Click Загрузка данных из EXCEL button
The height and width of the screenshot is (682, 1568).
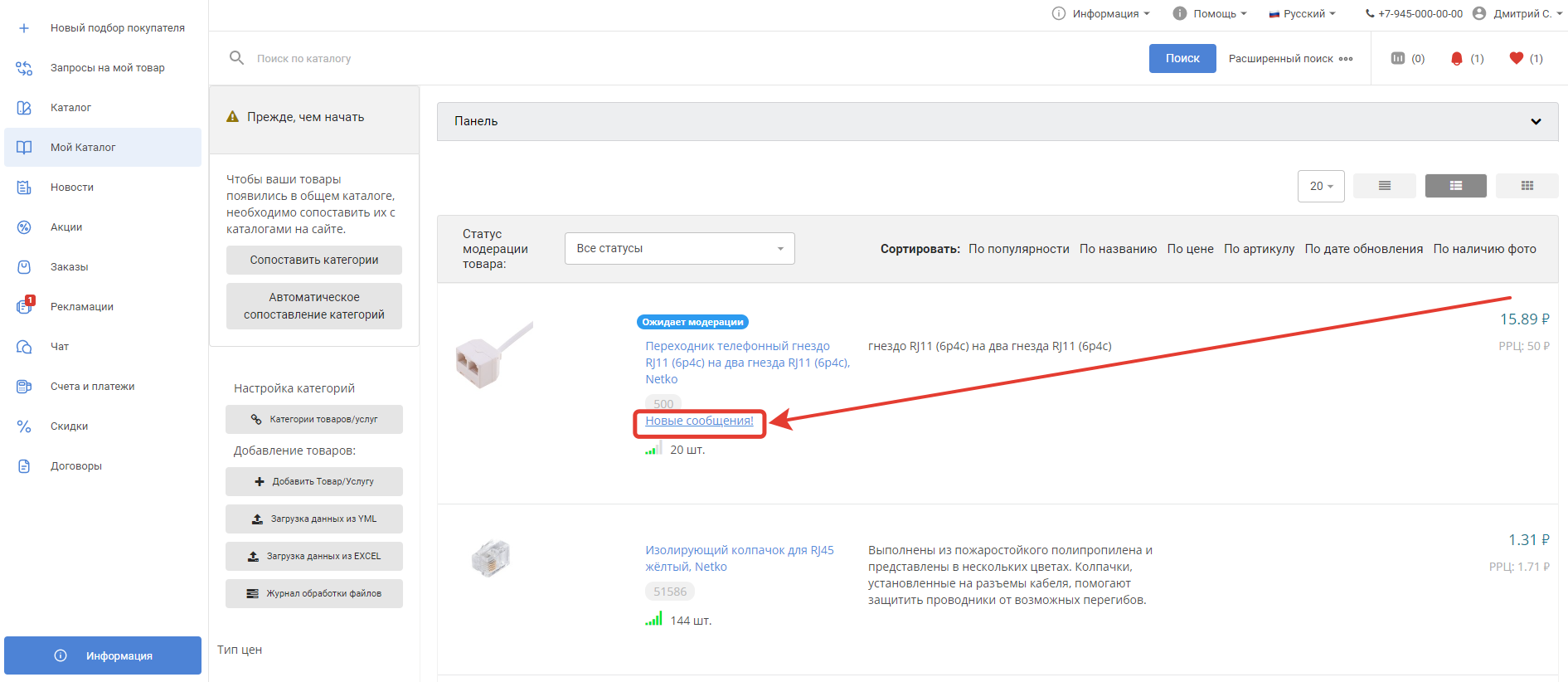coord(314,557)
